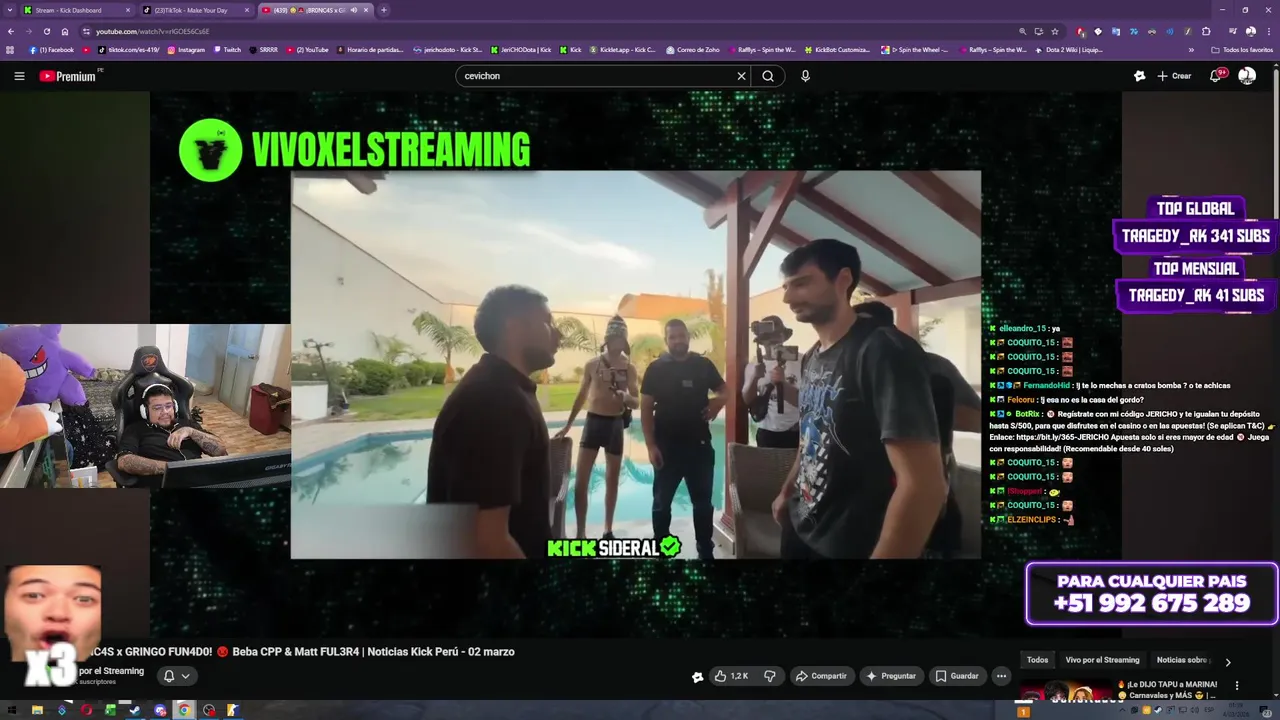The height and width of the screenshot is (720, 1280).
Task: Click the video title 'Noticias Kick Perú - 02 marzo'
Action: point(441,652)
